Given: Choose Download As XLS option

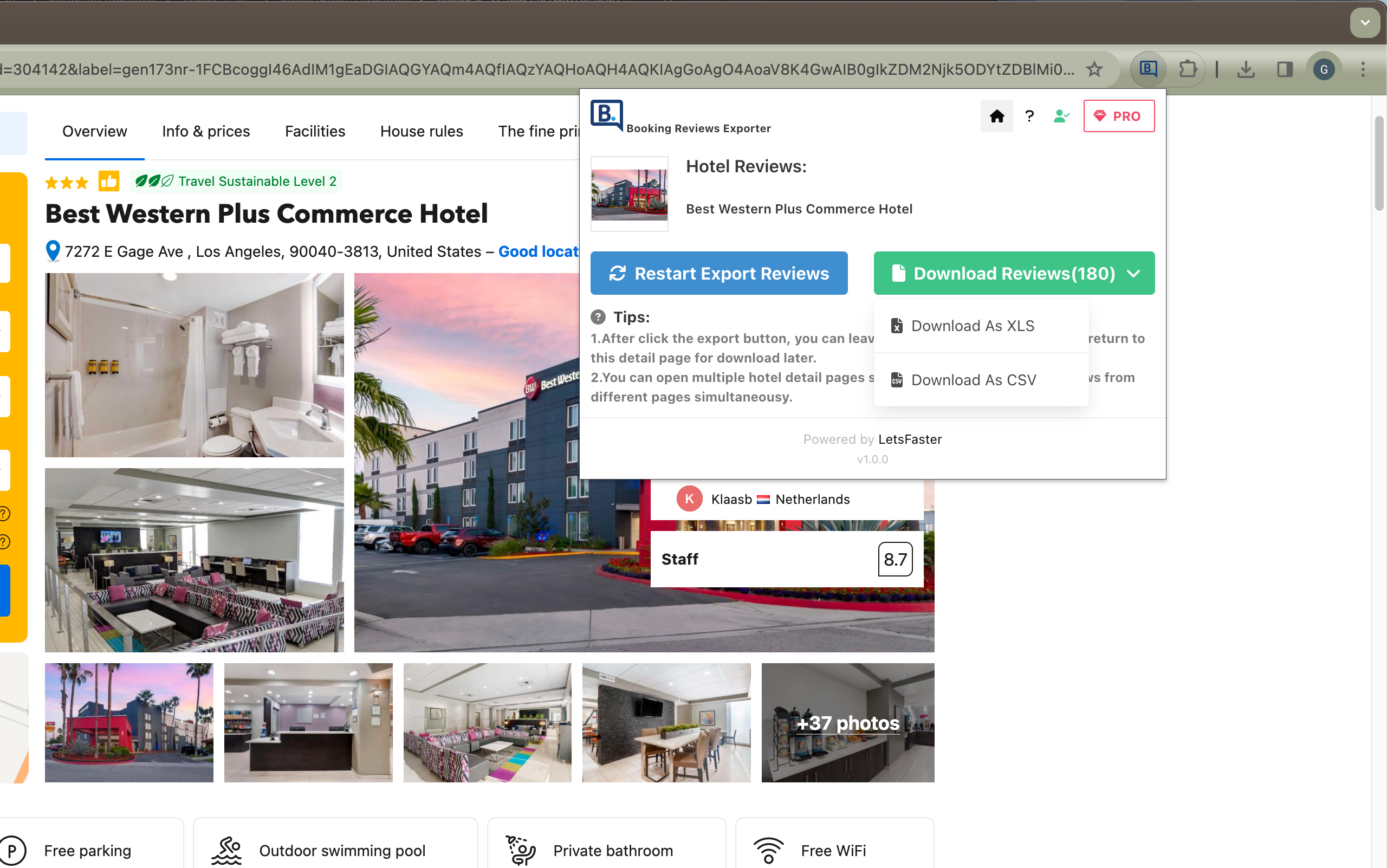Looking at the screenshot, I should pos(973,326).
